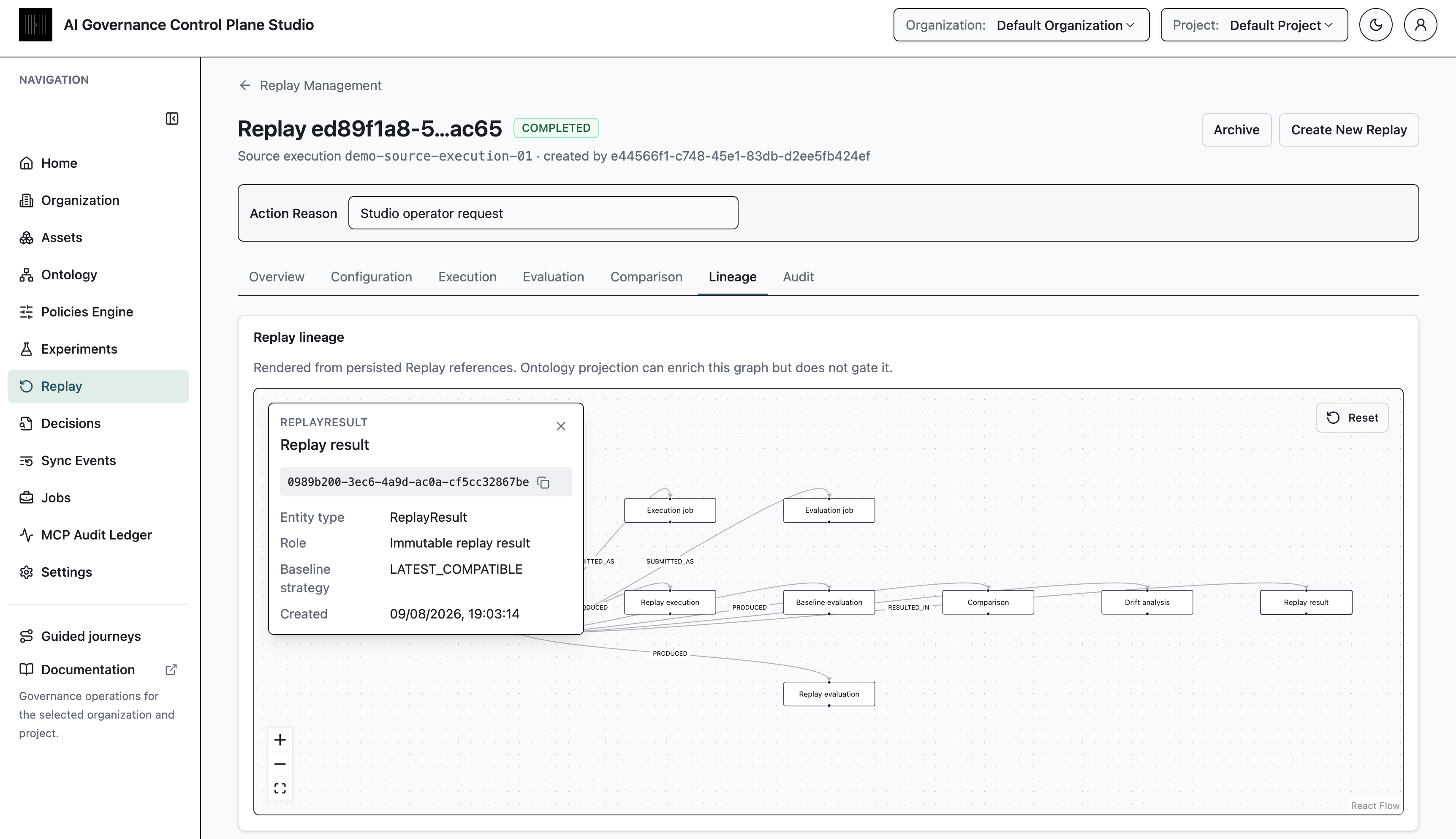The width and height of the screenshot is (1456, 839).
Task: Switch to the Configuration tab
Action: pos(372,277)
